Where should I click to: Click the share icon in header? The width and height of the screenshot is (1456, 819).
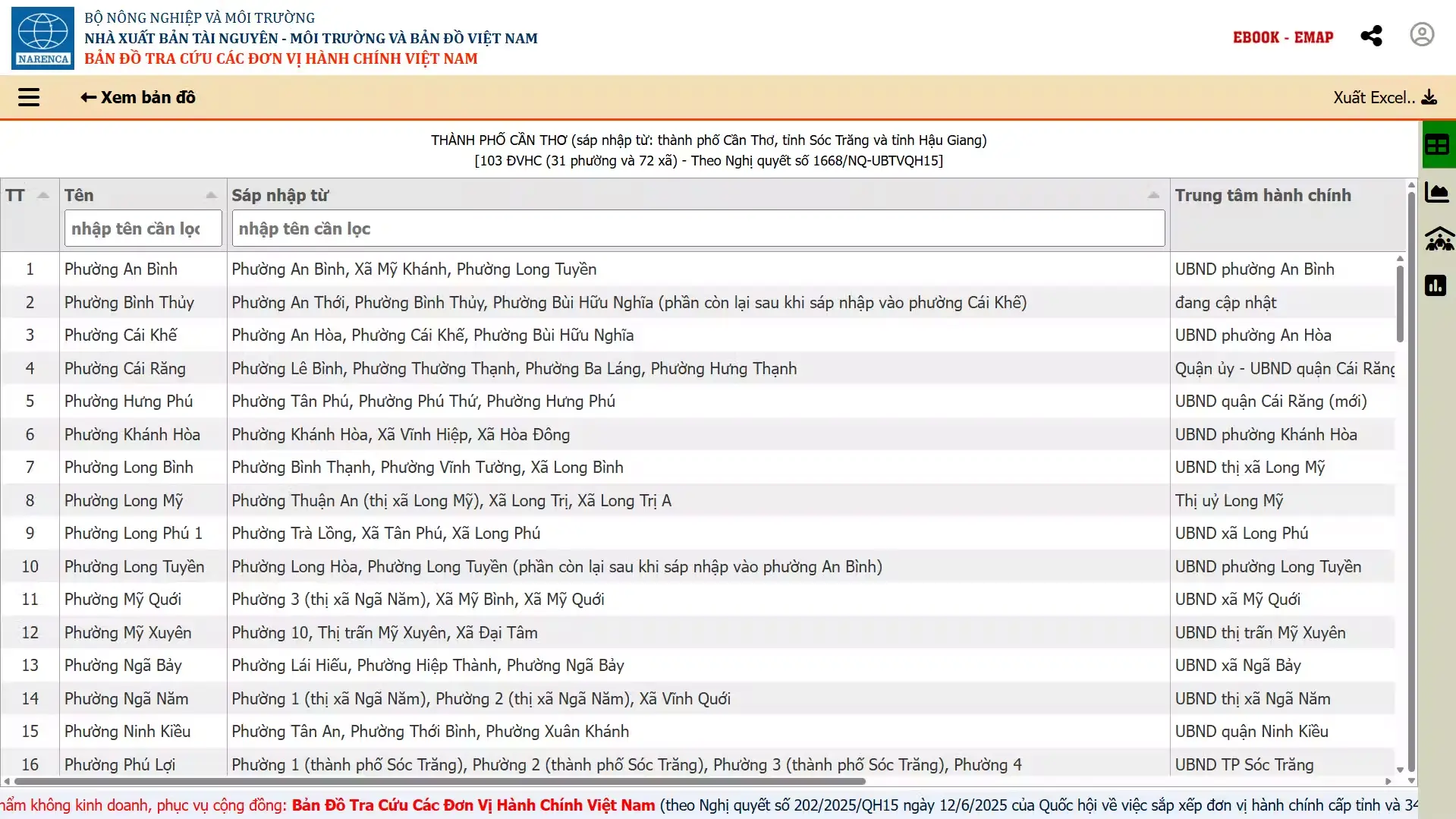point(1371,36)
